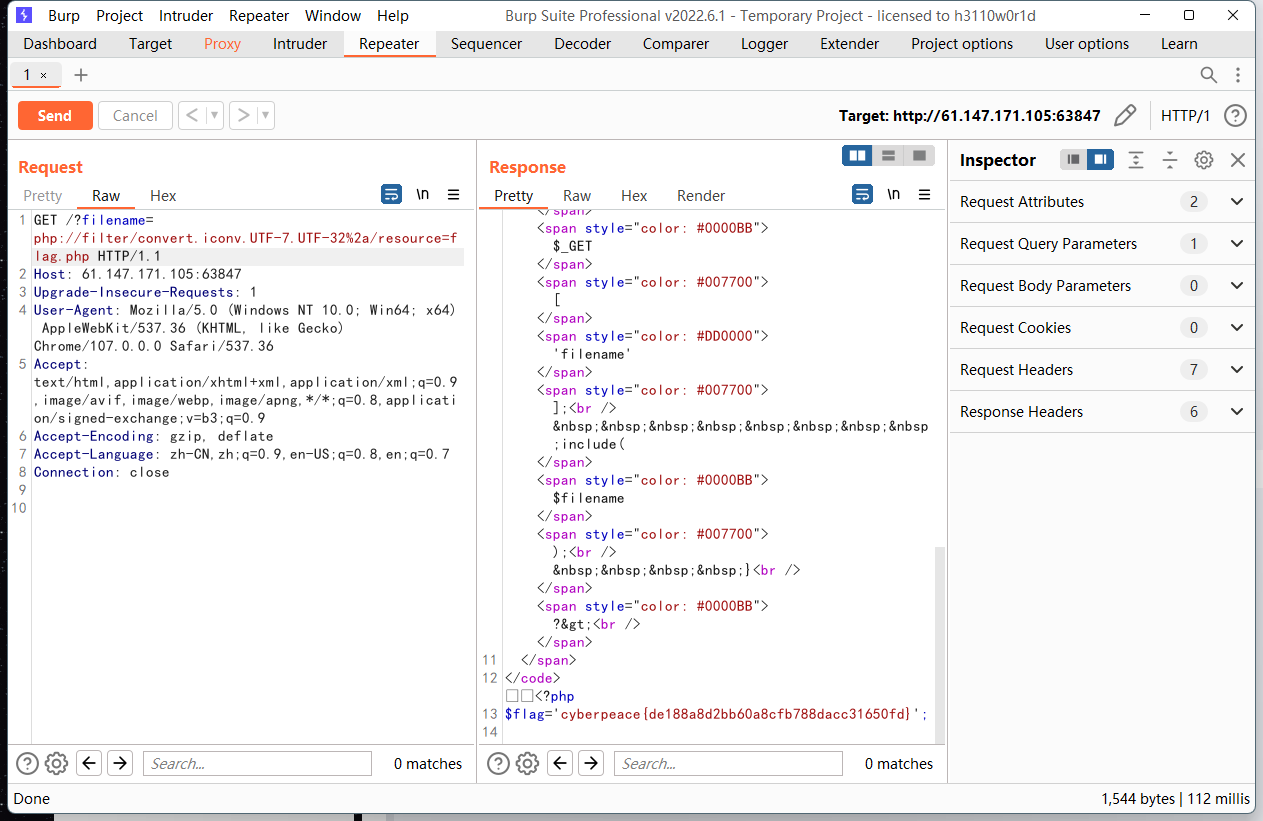Screen dimensions: 1263x821
Task: Send the request
Action: tap(55, 115)
